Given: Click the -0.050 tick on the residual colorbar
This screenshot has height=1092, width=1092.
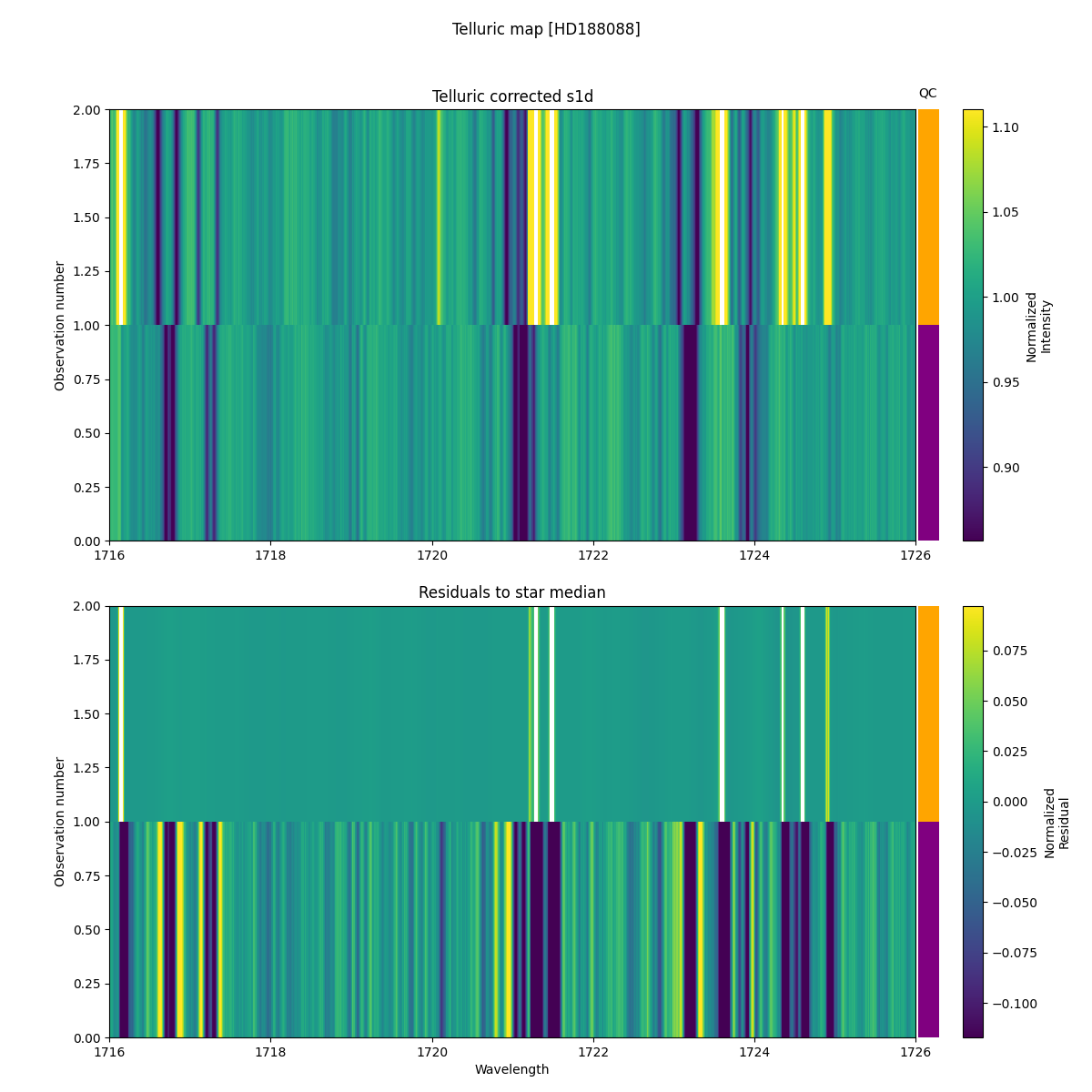Looking at the screenshot, I should coord(1013,903).
